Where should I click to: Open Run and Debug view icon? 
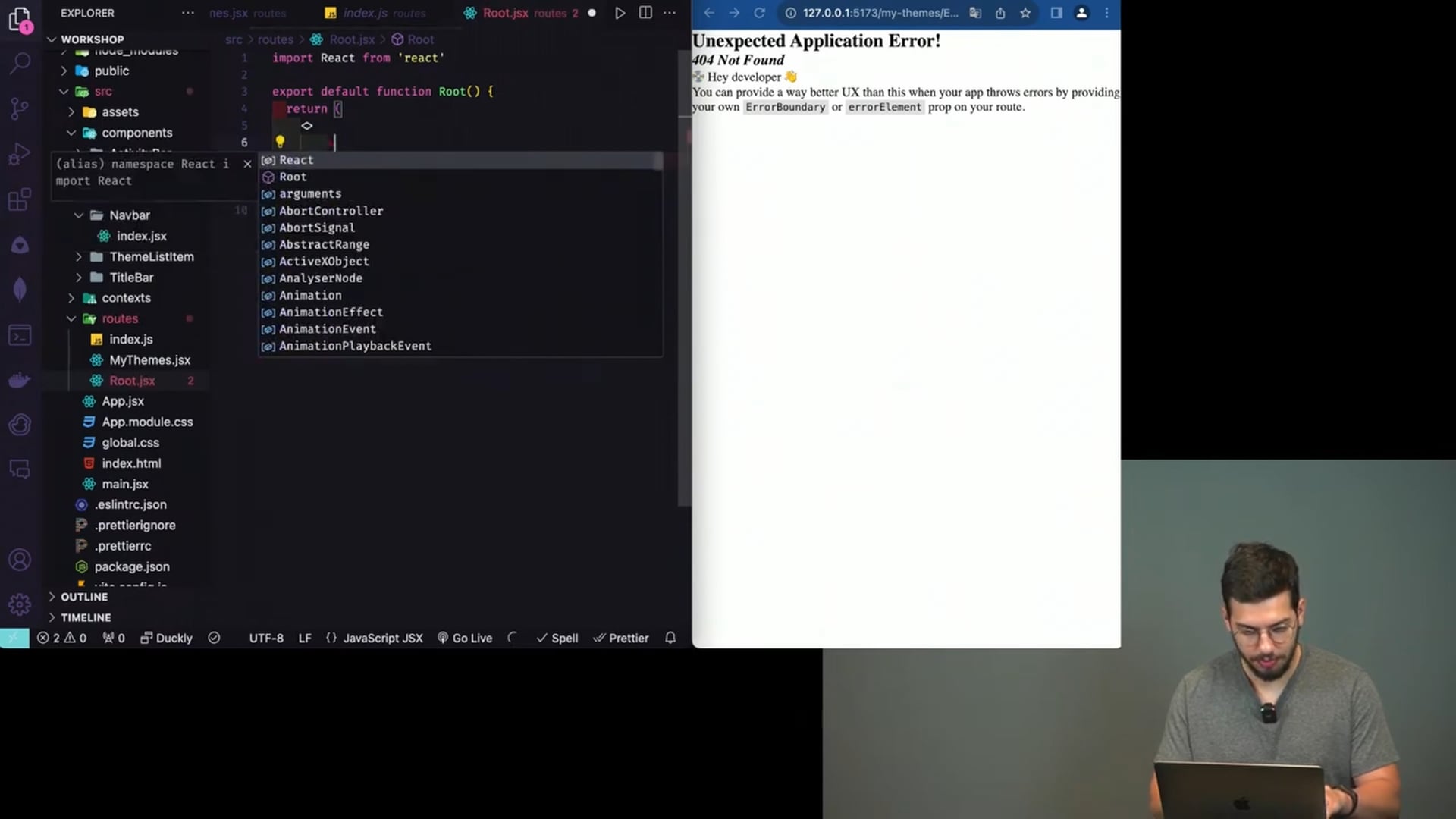coord(20,155)
